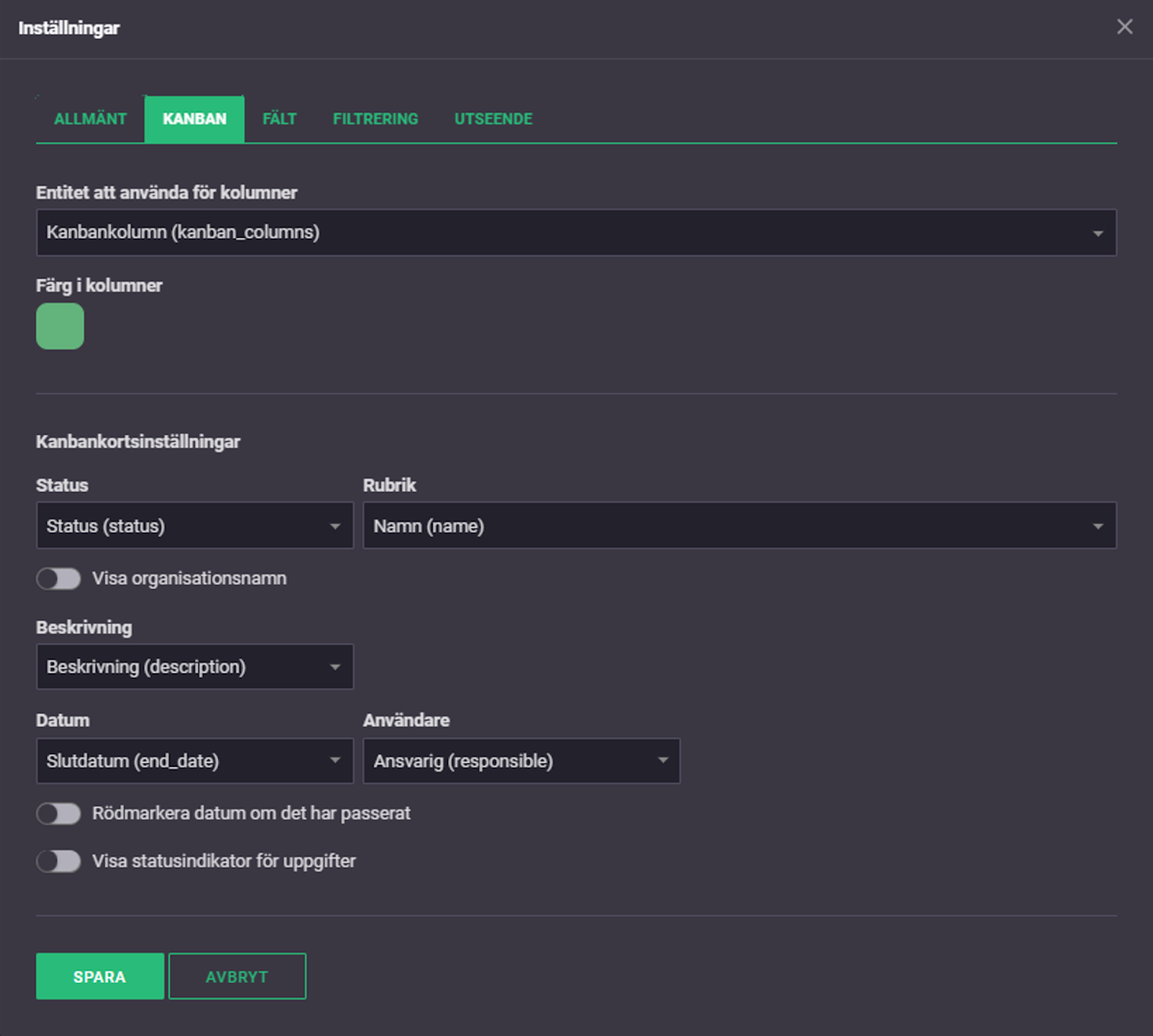The width and height of the screenshot is (1153, 1036).
Task: Go to the Filtrering tab
Action: click(x=375, y=119)
